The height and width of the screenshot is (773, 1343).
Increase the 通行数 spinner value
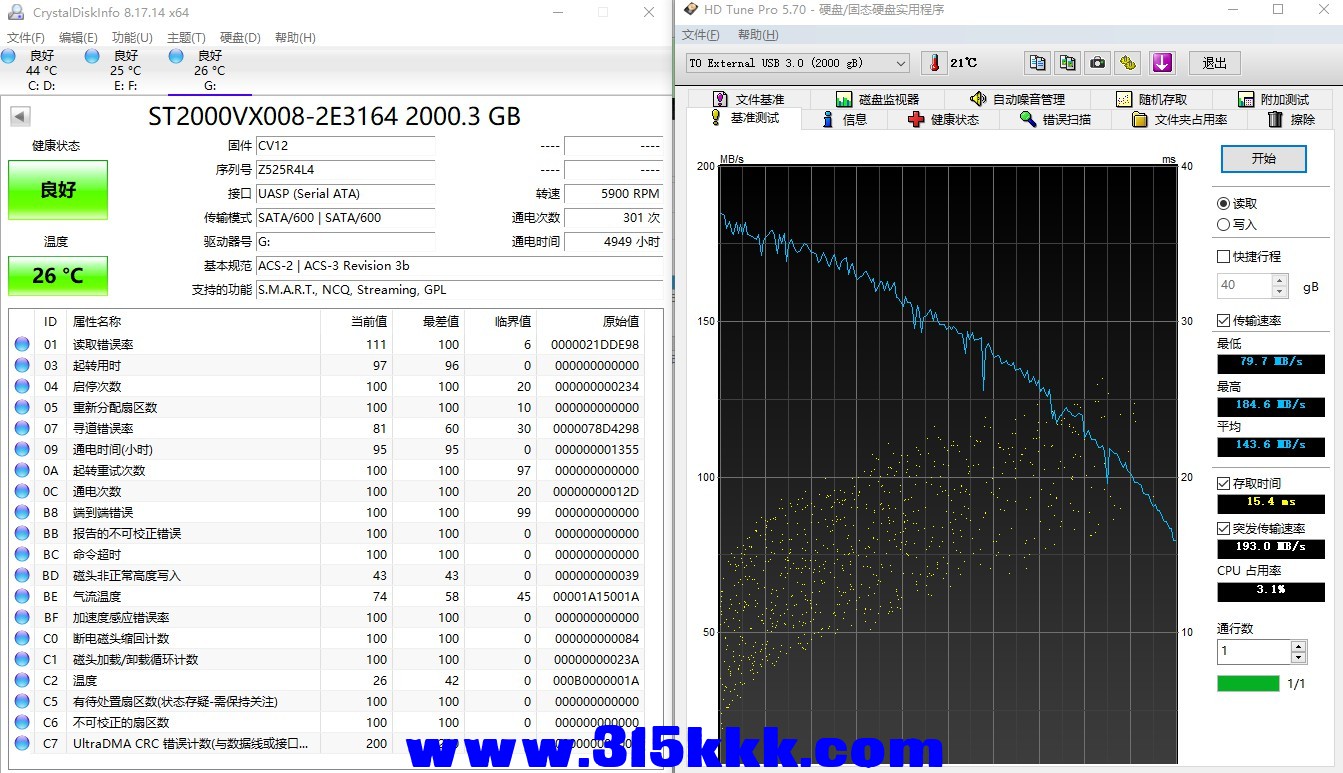pos(1298,646)
